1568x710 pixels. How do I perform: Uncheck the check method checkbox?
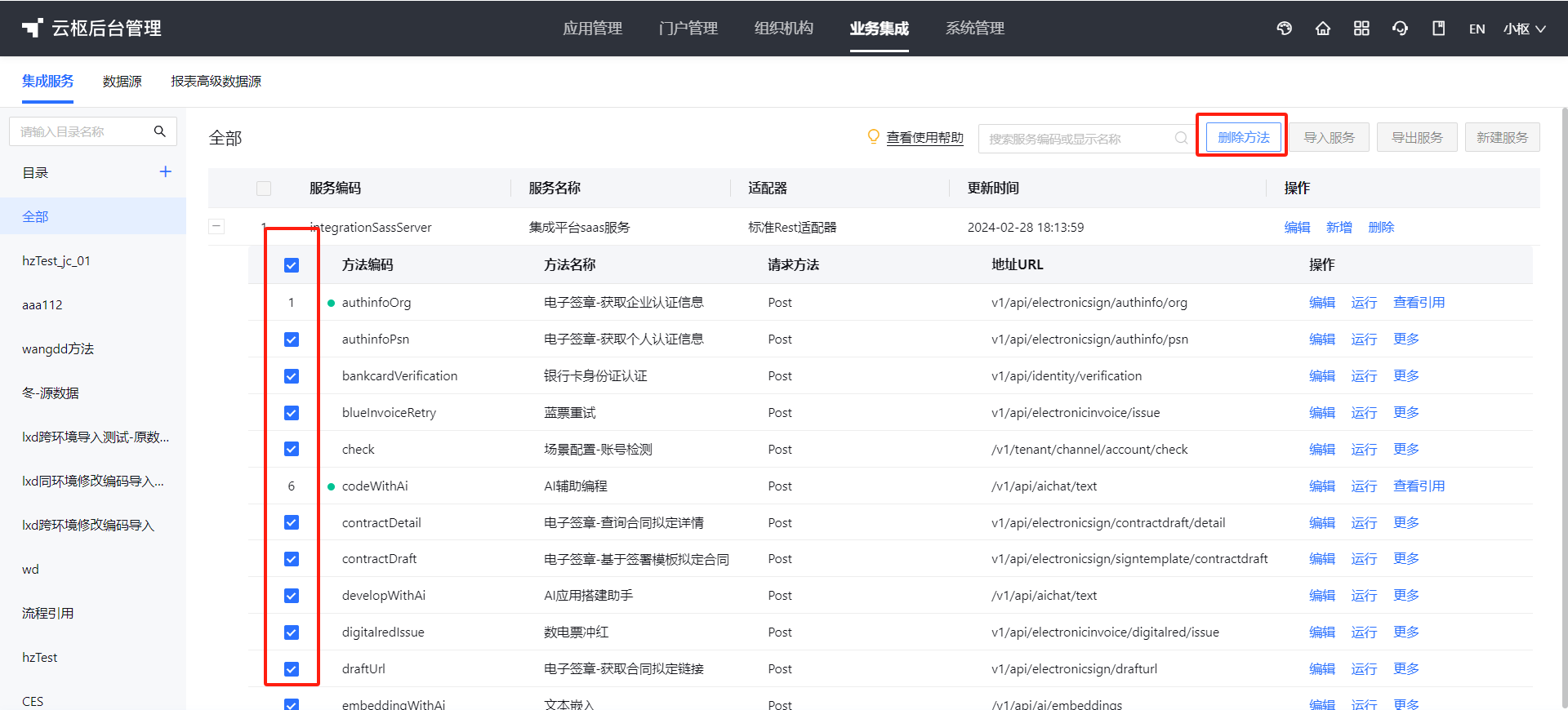click(292, 449)
